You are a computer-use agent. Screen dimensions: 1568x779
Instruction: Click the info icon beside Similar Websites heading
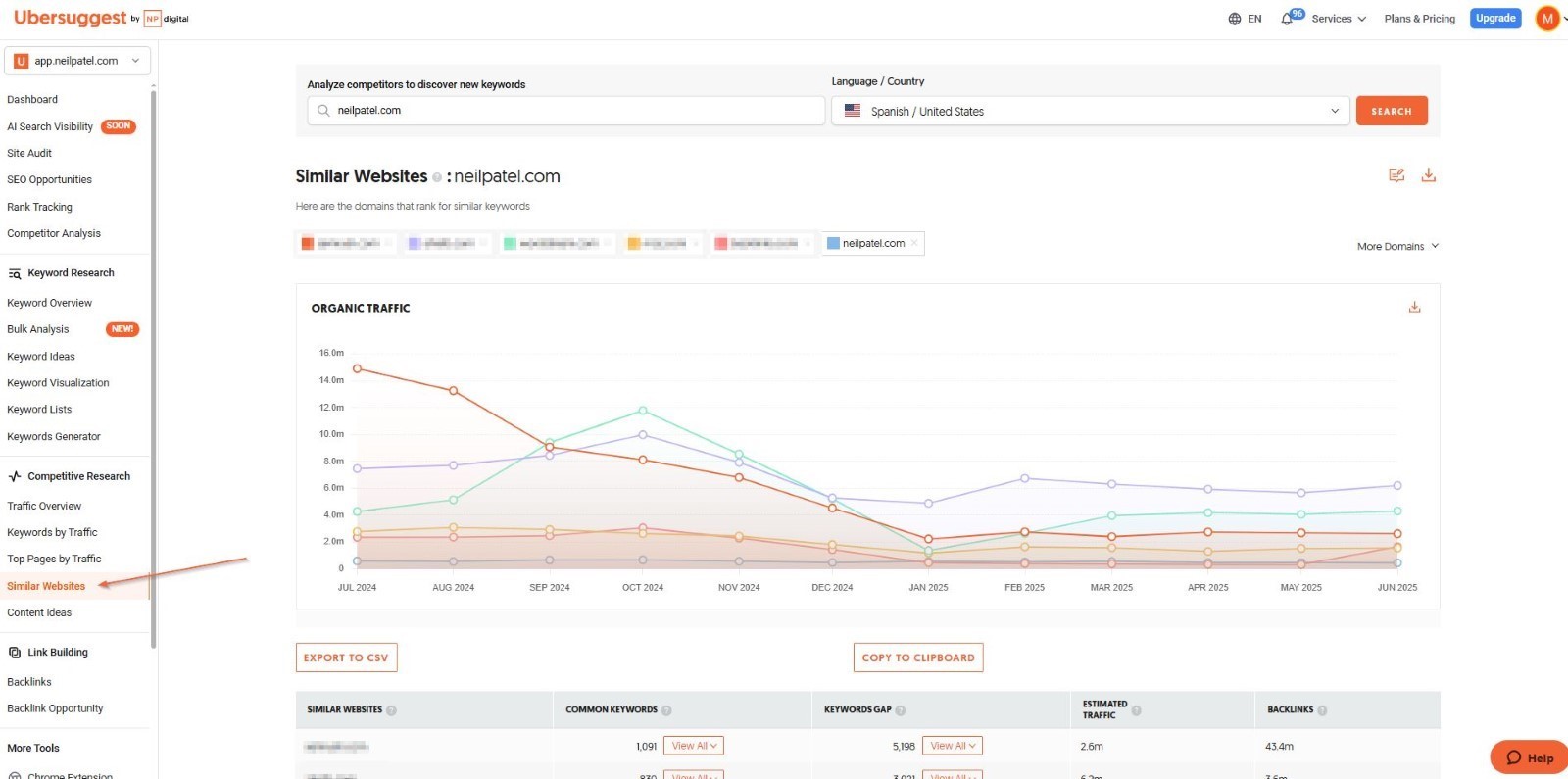click(x=437, y=177)
